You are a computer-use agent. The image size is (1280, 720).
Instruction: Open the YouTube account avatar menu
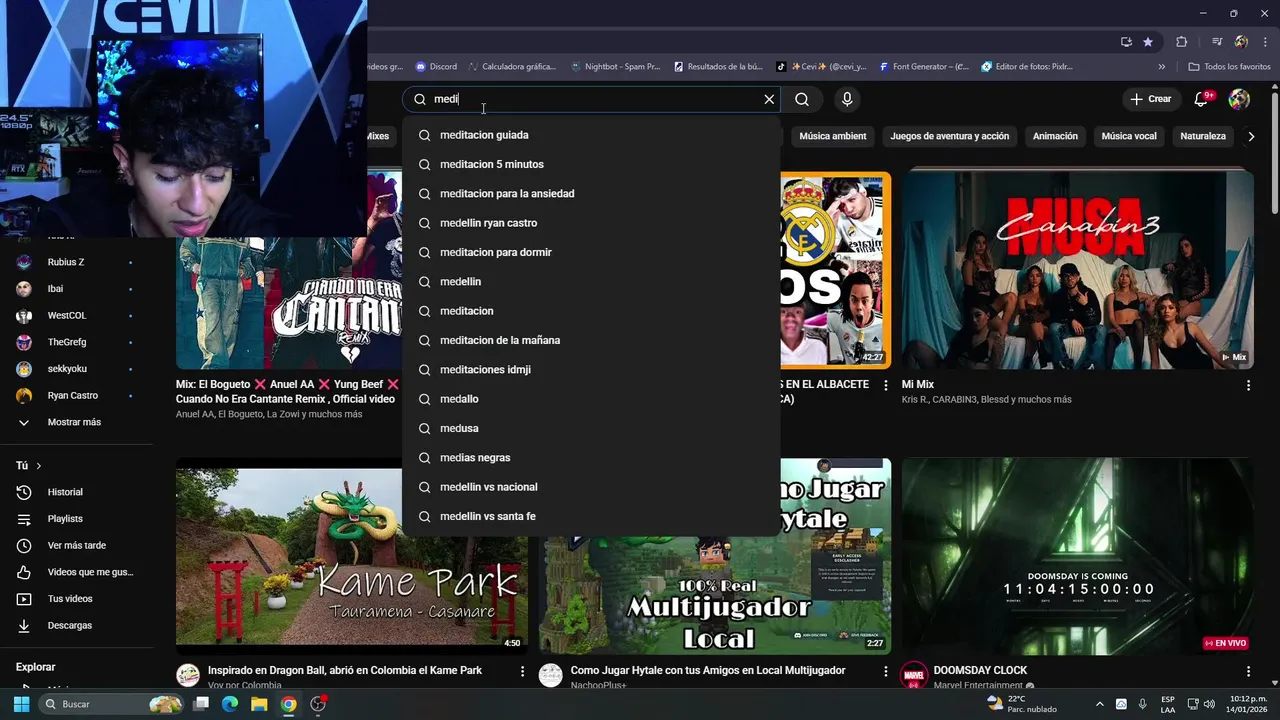[x=1239, y=99]
